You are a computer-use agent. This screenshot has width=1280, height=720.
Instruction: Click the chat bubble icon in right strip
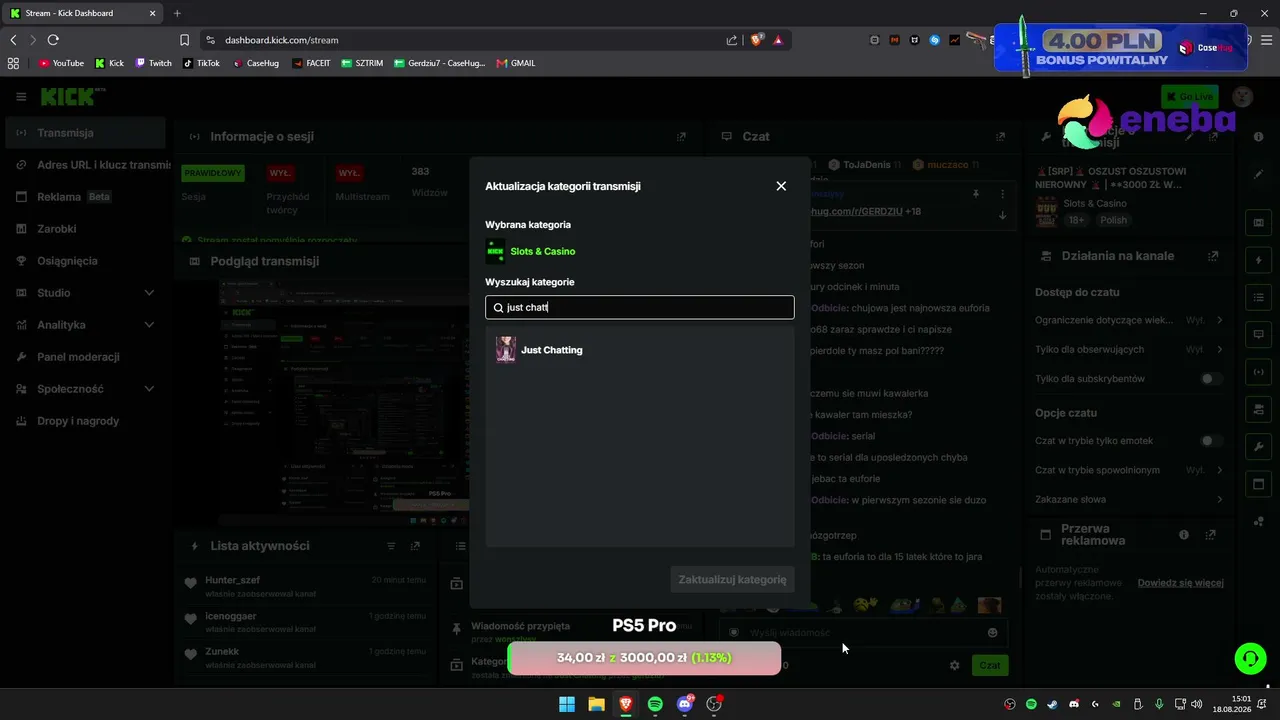coord(1258,334)
